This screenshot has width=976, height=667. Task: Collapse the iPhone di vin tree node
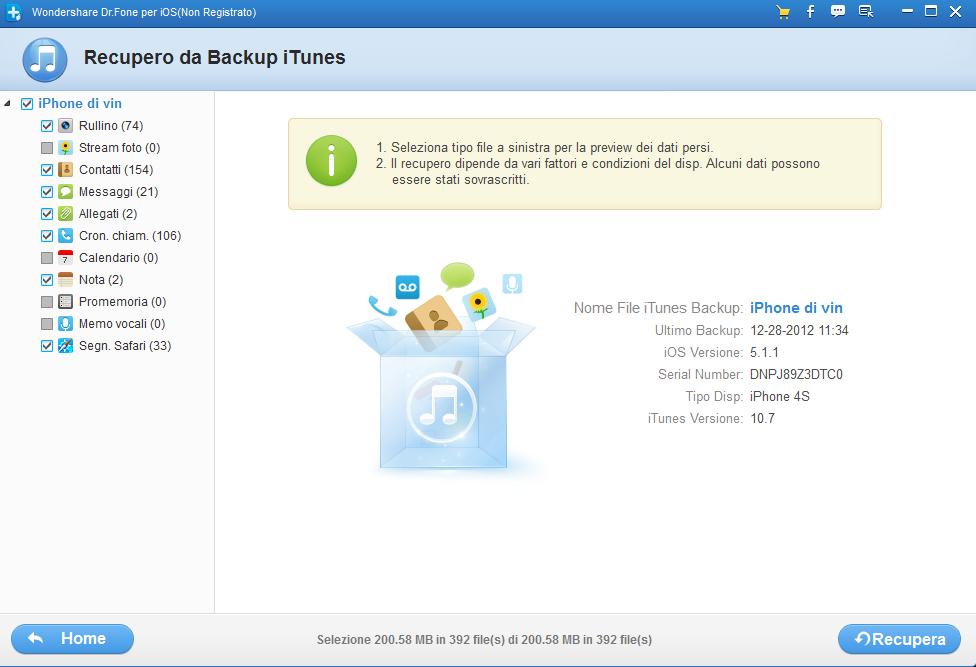tap(7, 103)
